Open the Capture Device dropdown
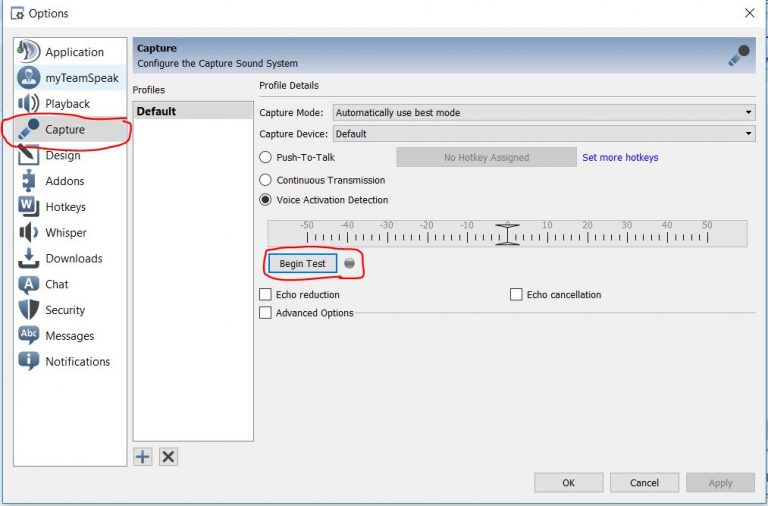This screenshot has width=768, height=506. (544, 134)
